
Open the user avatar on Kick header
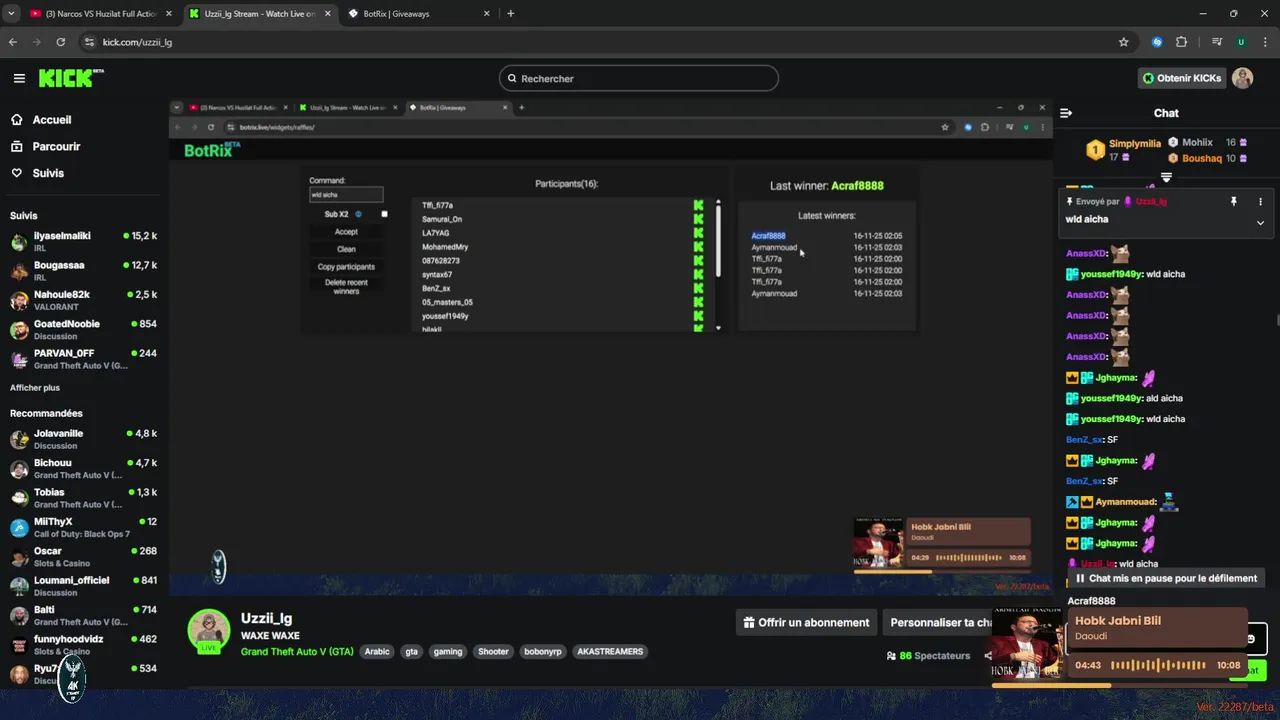point(1242,78)
